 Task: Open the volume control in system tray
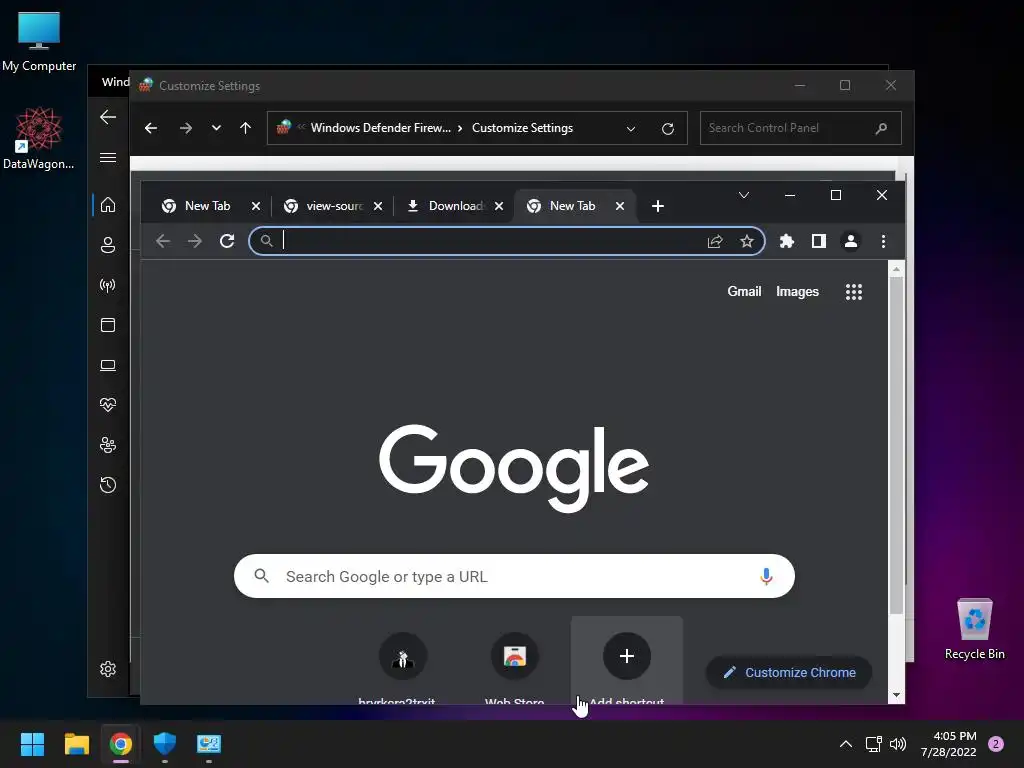click(x=898, y=744)
